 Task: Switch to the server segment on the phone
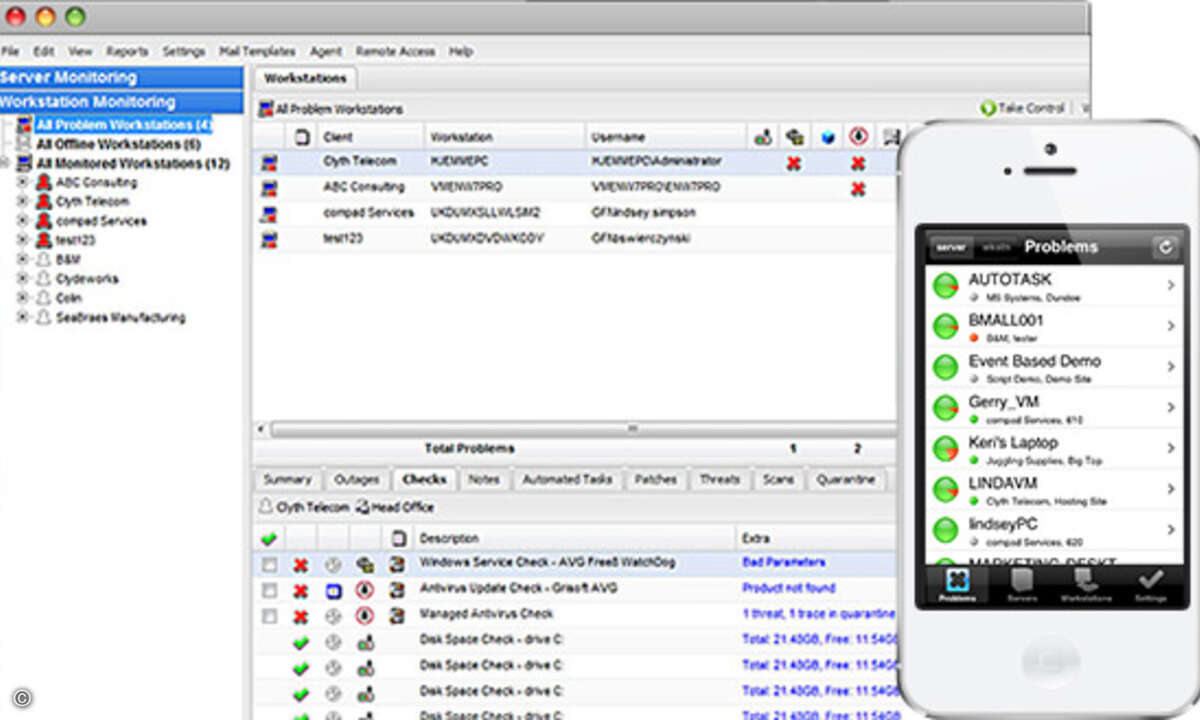[x=951, y=247]
